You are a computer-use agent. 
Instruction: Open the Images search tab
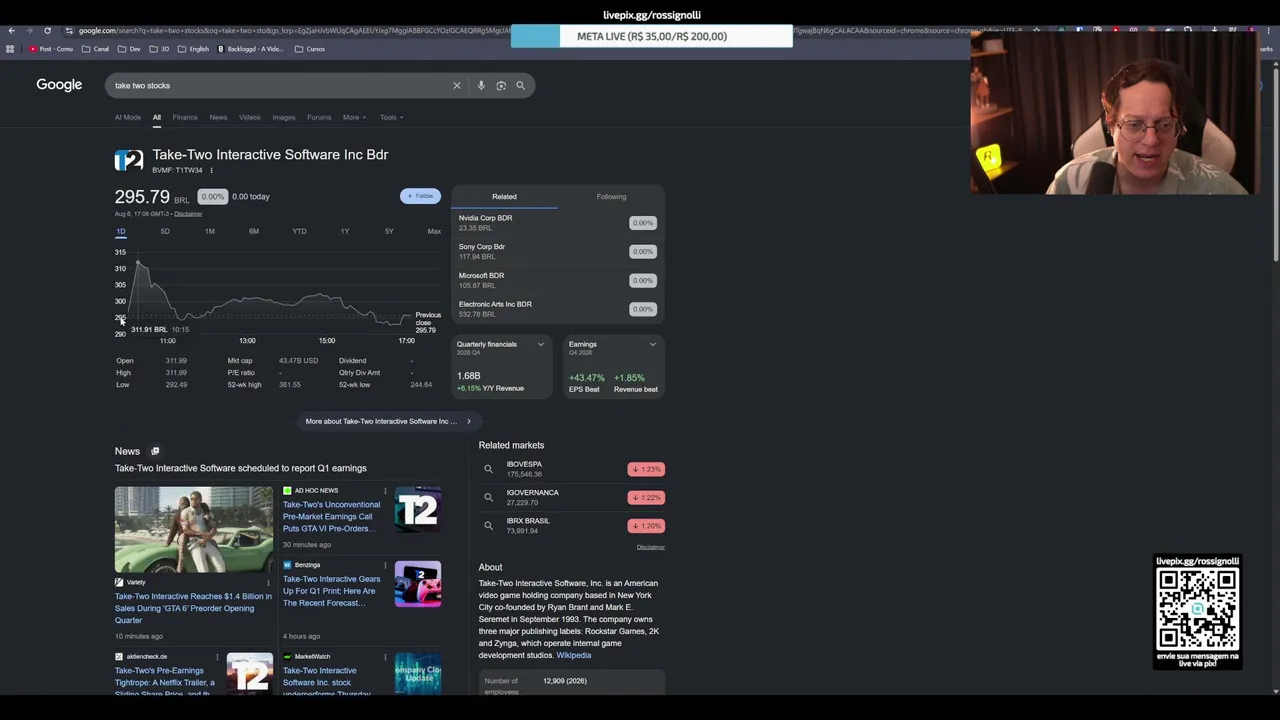coord(284,117)
